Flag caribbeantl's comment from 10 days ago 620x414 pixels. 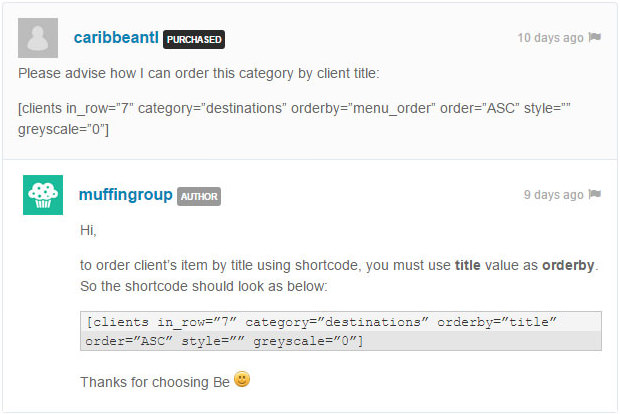595,37
